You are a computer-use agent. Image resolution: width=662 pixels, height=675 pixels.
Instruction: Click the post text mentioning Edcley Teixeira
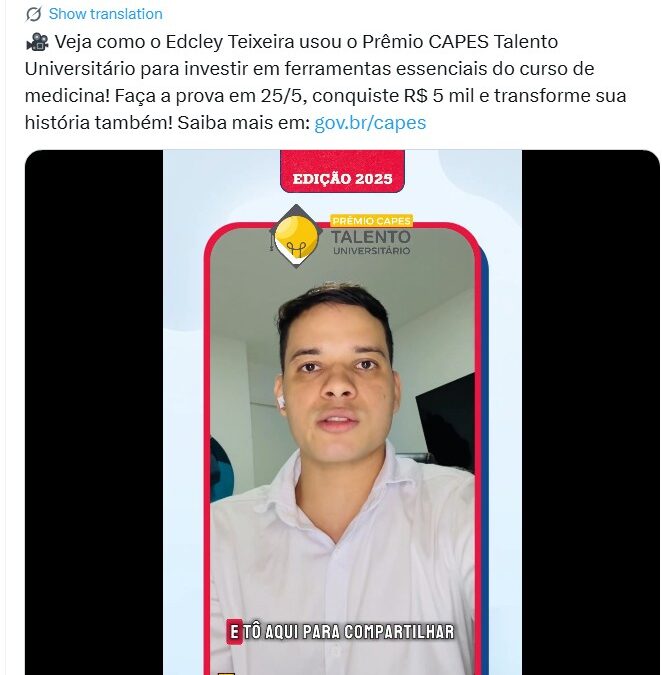291,42
